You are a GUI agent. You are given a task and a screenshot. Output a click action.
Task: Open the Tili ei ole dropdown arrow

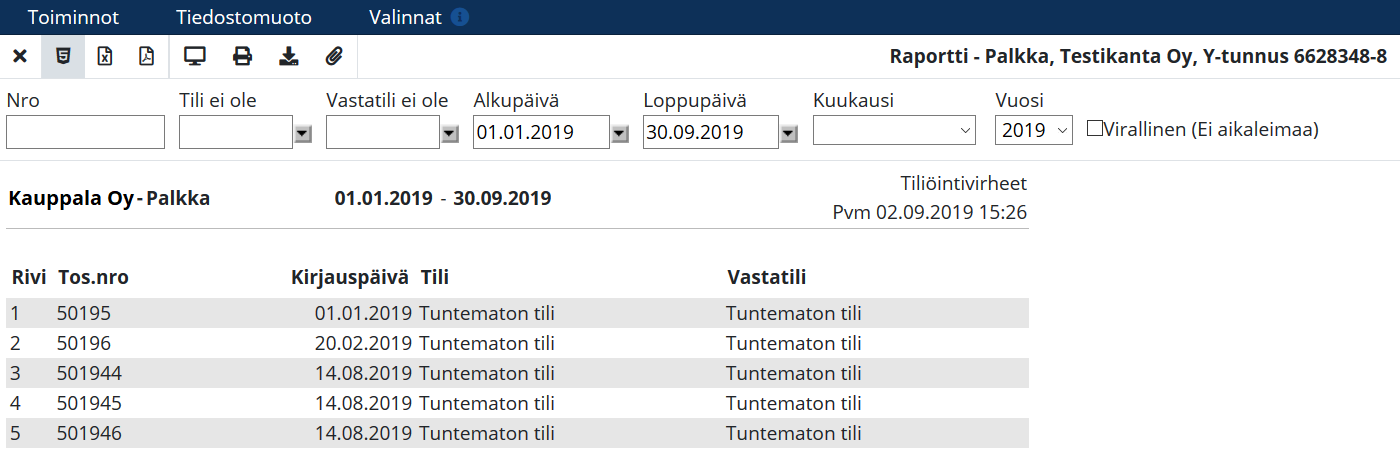303,133
